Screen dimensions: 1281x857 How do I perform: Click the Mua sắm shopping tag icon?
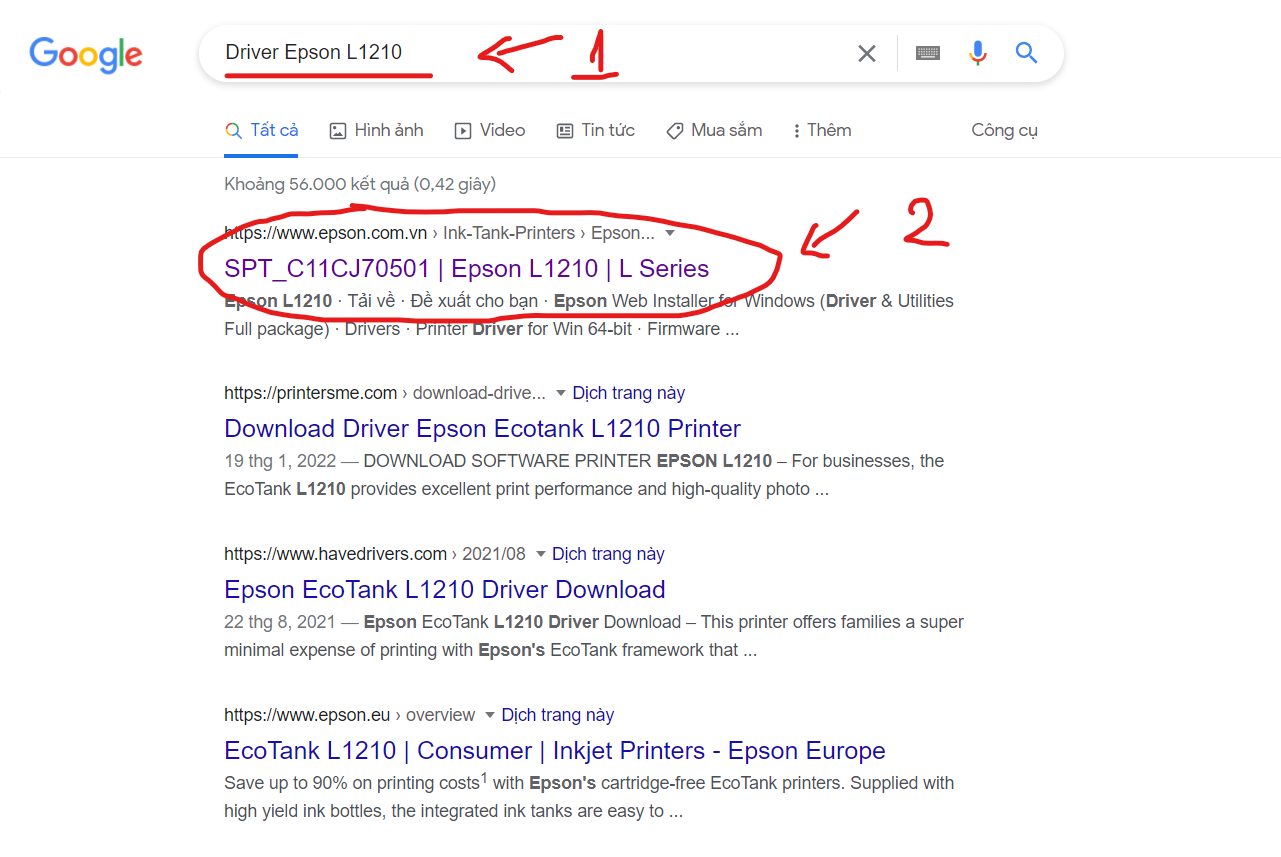pyautogui.click(x=676, y=130)
